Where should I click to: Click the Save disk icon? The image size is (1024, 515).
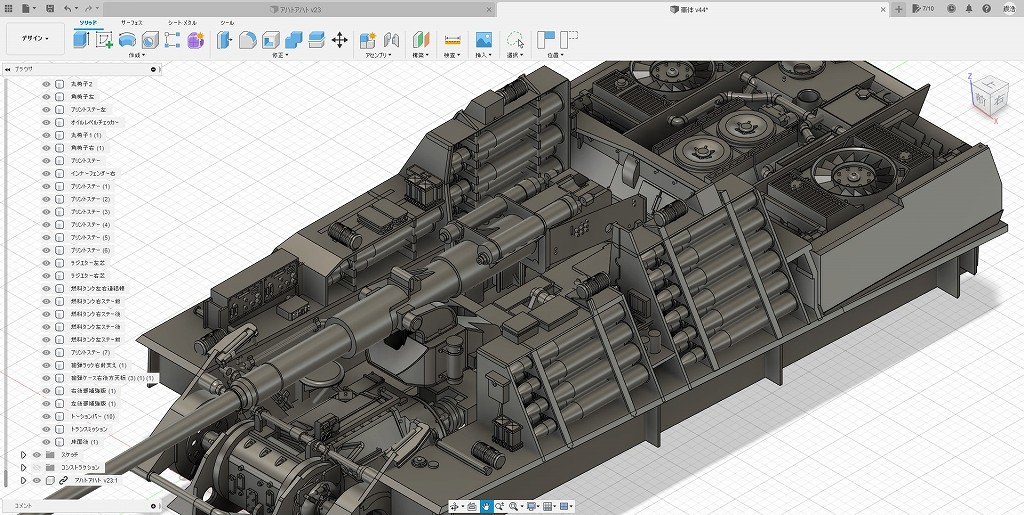[x=49, y=8]
